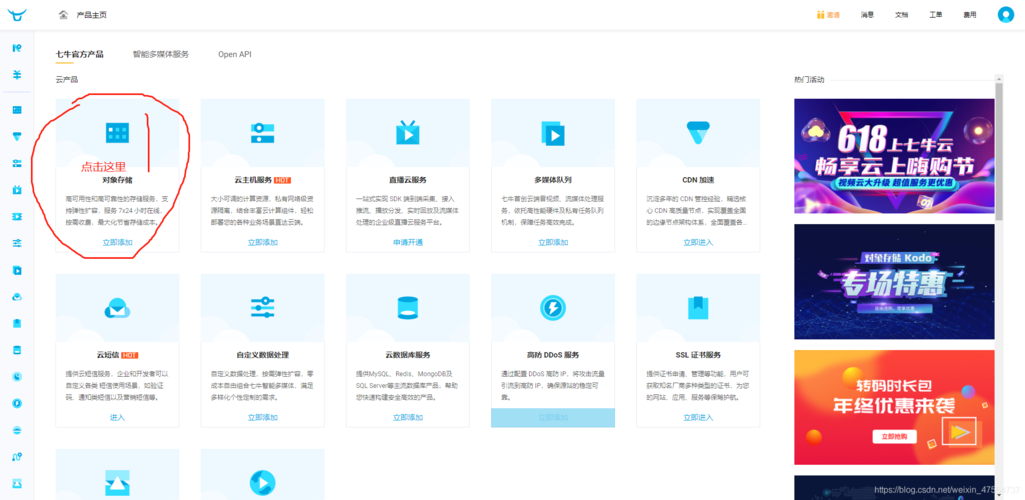
Task: Click the 高防 DDoS 服务 card lightning icon
Action: [x=552, y=307]
